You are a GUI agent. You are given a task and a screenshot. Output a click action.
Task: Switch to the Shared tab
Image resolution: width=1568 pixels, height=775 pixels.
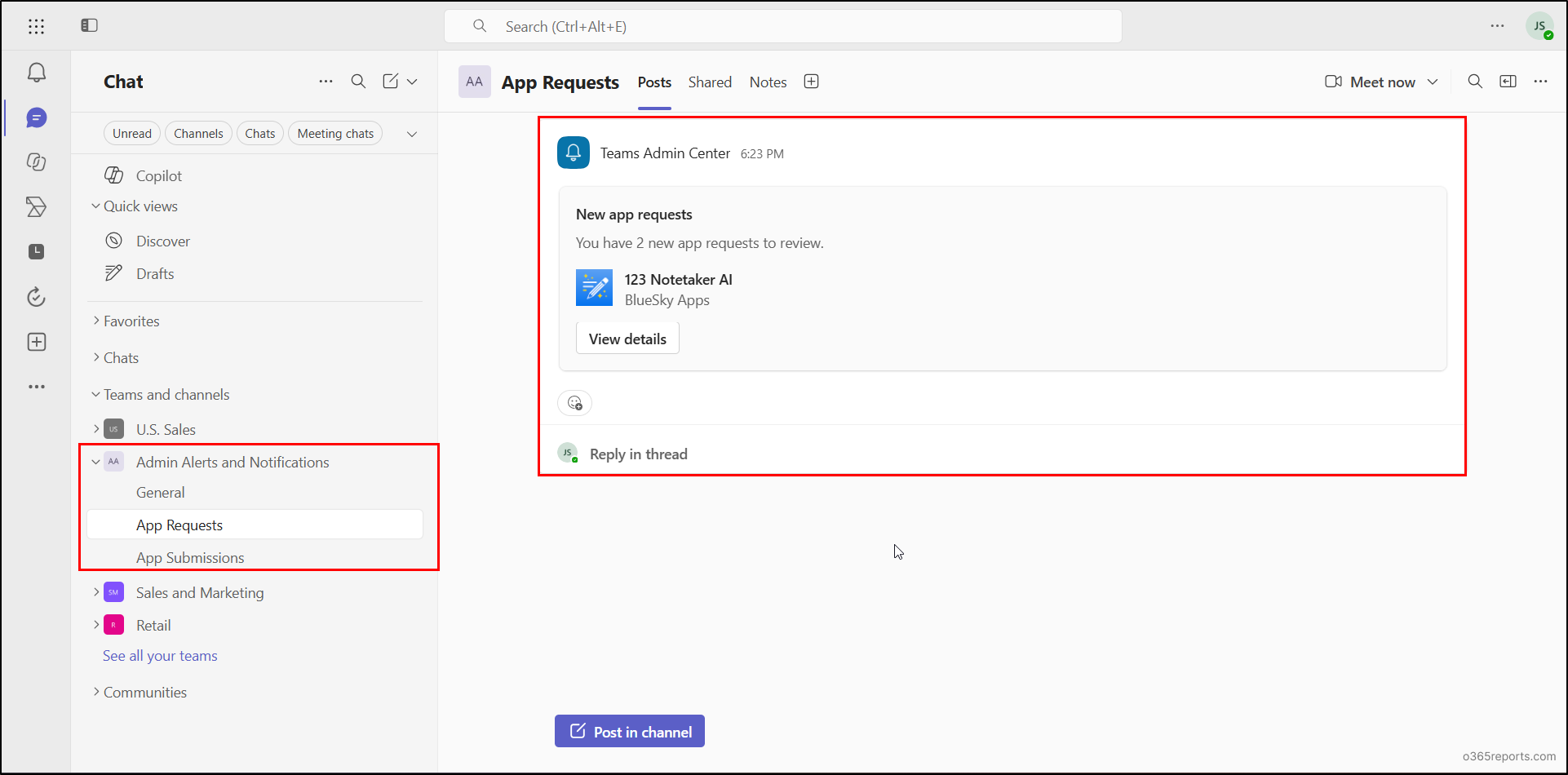(710, 82)
